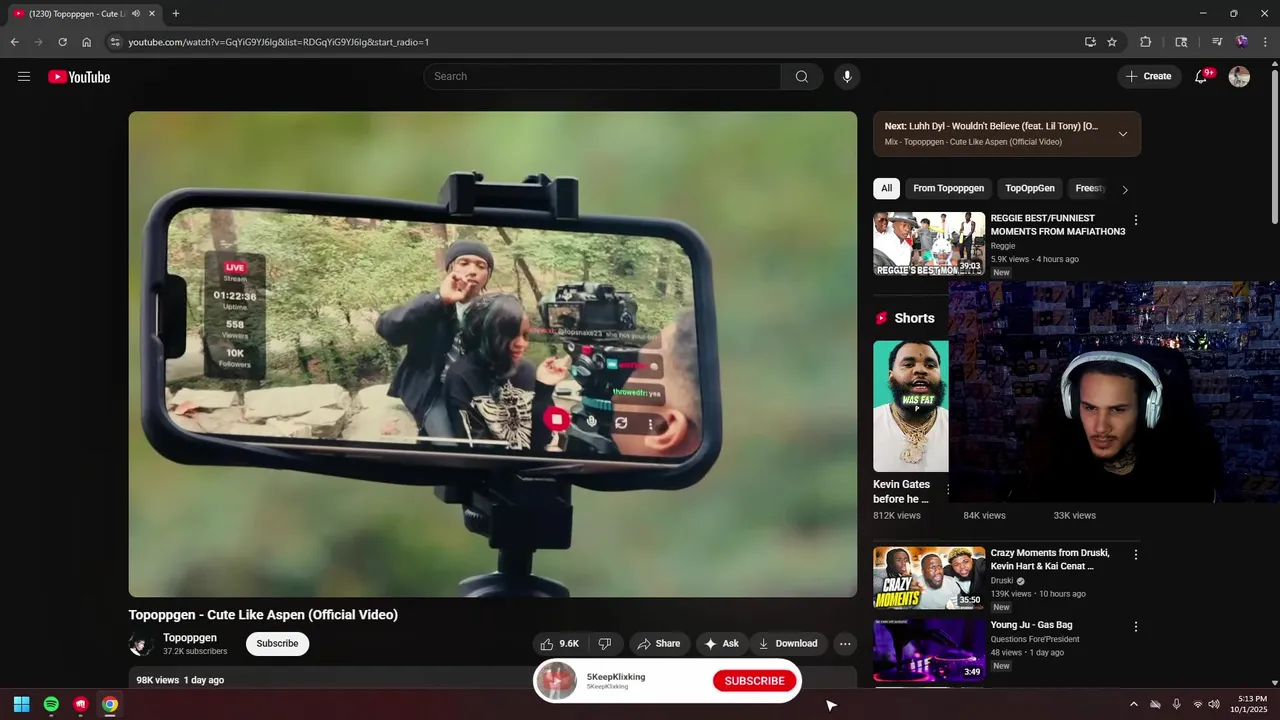Open the media controls icon in Chrome toolbar
Image resolution: width=1280 pixels, height=720 pixels.
tap(1217, 42)
